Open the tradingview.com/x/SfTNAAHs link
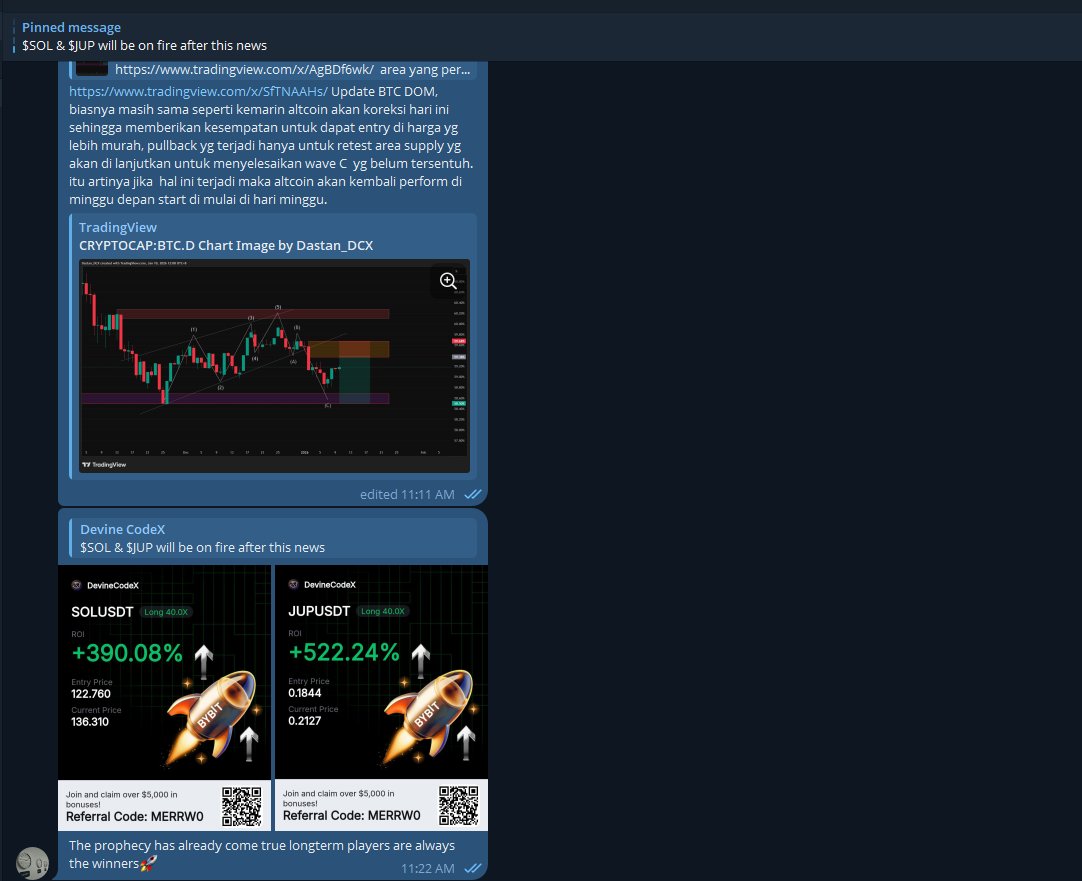Image resolution: width=1082 pixels, height=881 pixels. (197, 90)
